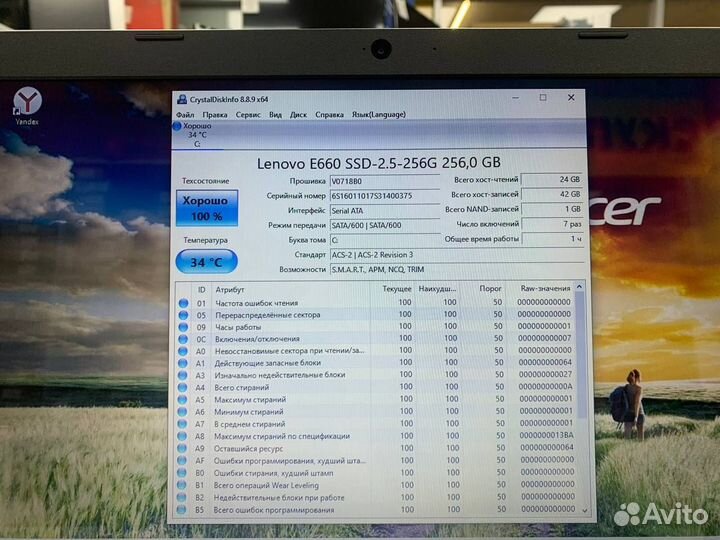Click the status dot for attribute A3
Image resolution: width=720 pixels, height=540 pixels.
pos(182,375)
